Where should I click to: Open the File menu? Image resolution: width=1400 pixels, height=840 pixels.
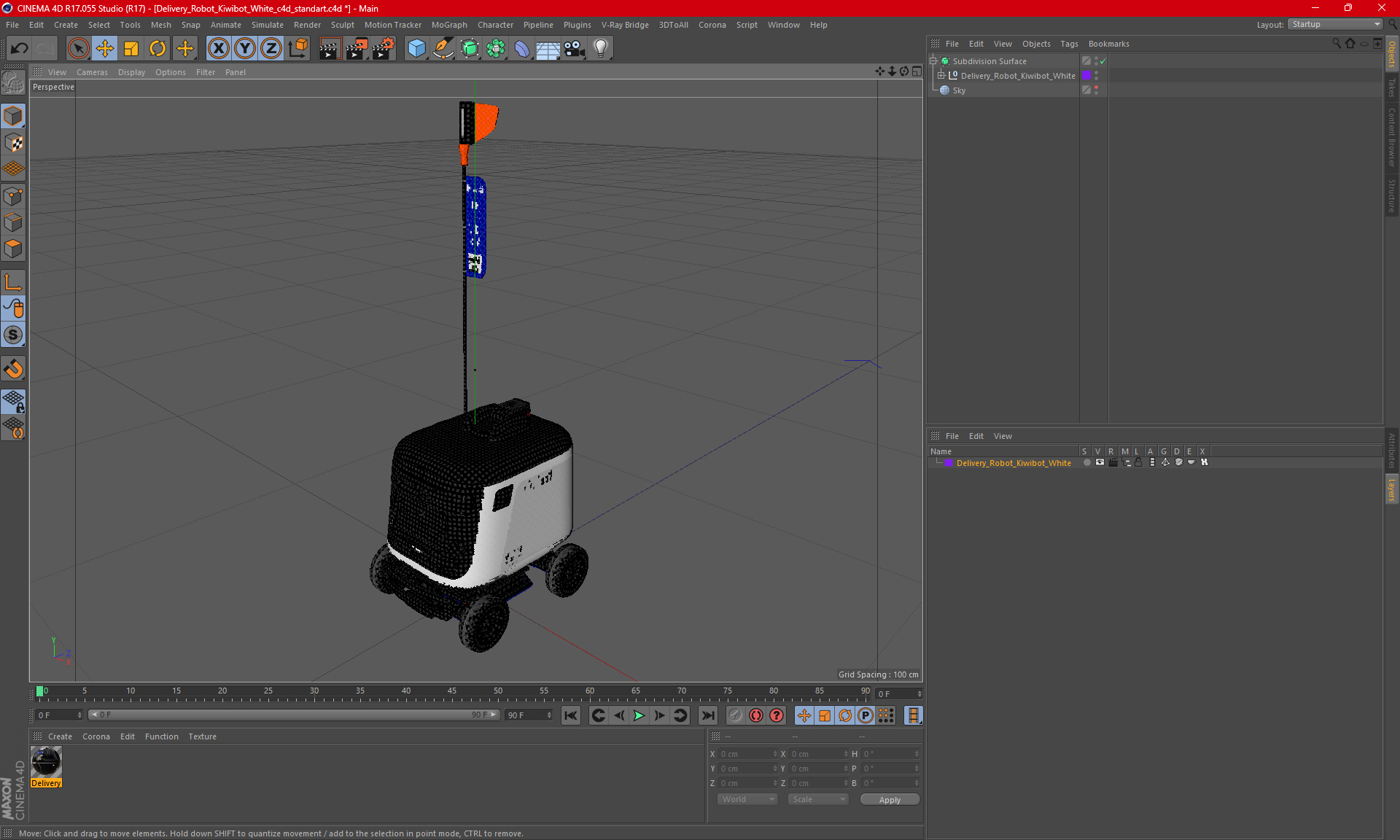[x=12, y=25]
